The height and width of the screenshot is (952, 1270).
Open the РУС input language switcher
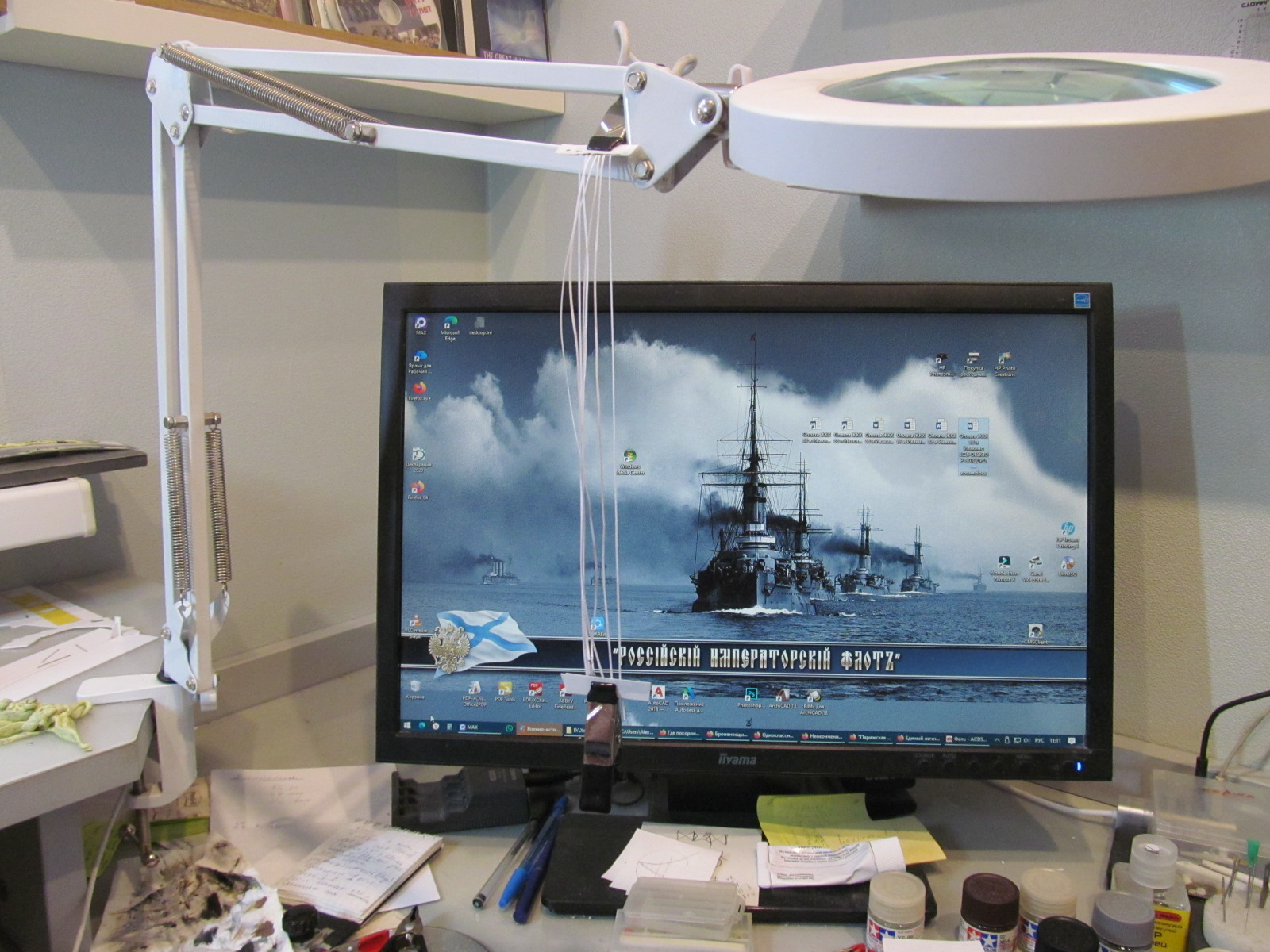pos(1039,740)
